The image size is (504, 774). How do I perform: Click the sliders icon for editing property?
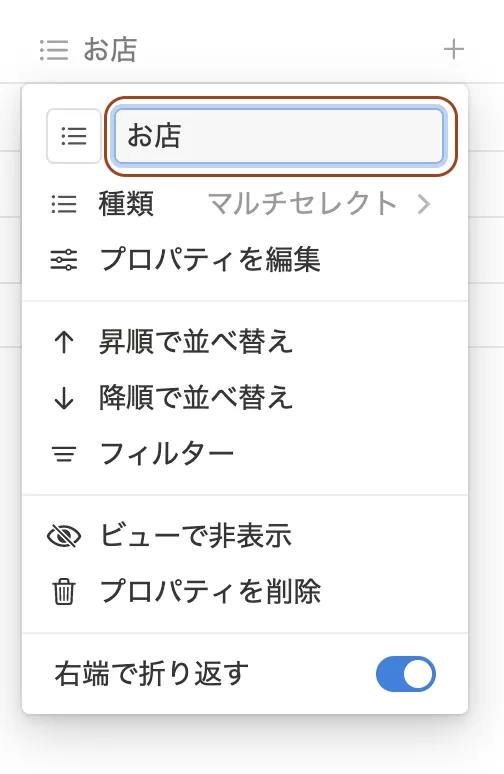click(64, 260)
